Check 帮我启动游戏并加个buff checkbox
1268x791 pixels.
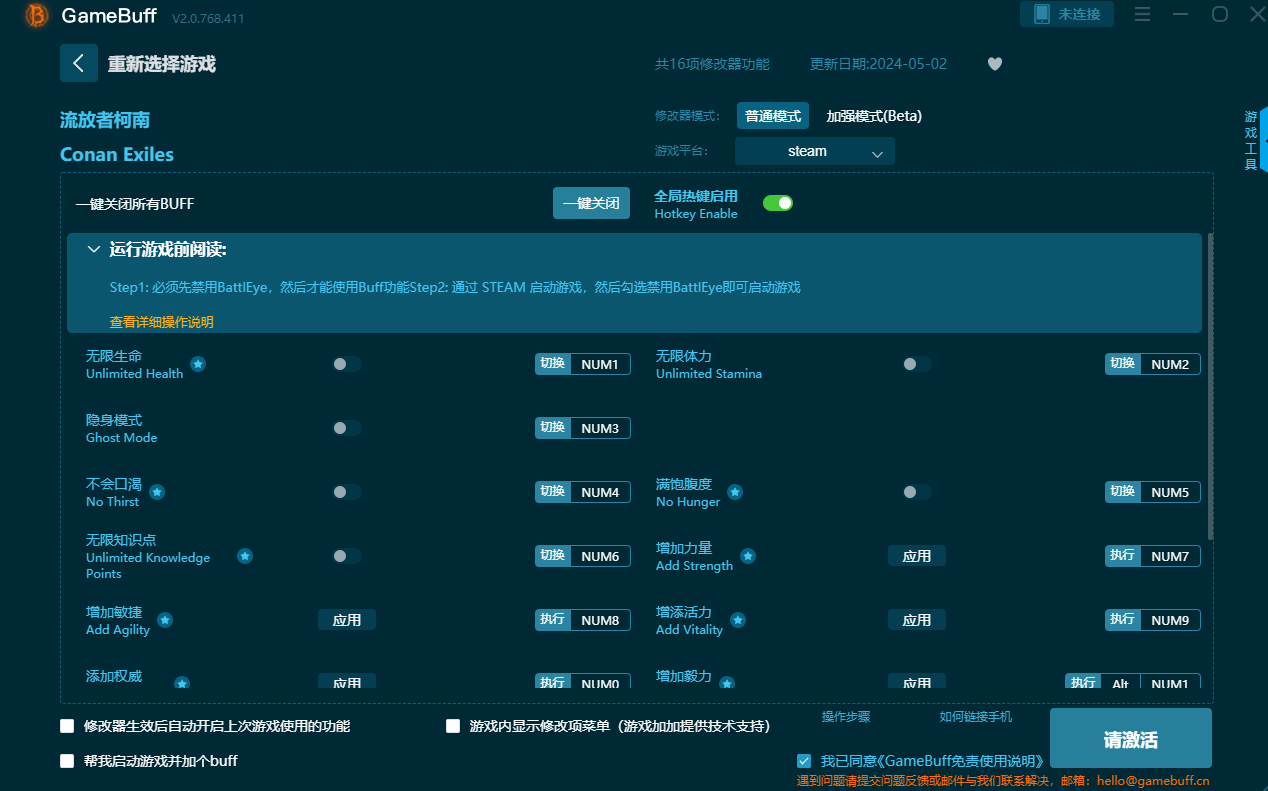pos(67,761)
